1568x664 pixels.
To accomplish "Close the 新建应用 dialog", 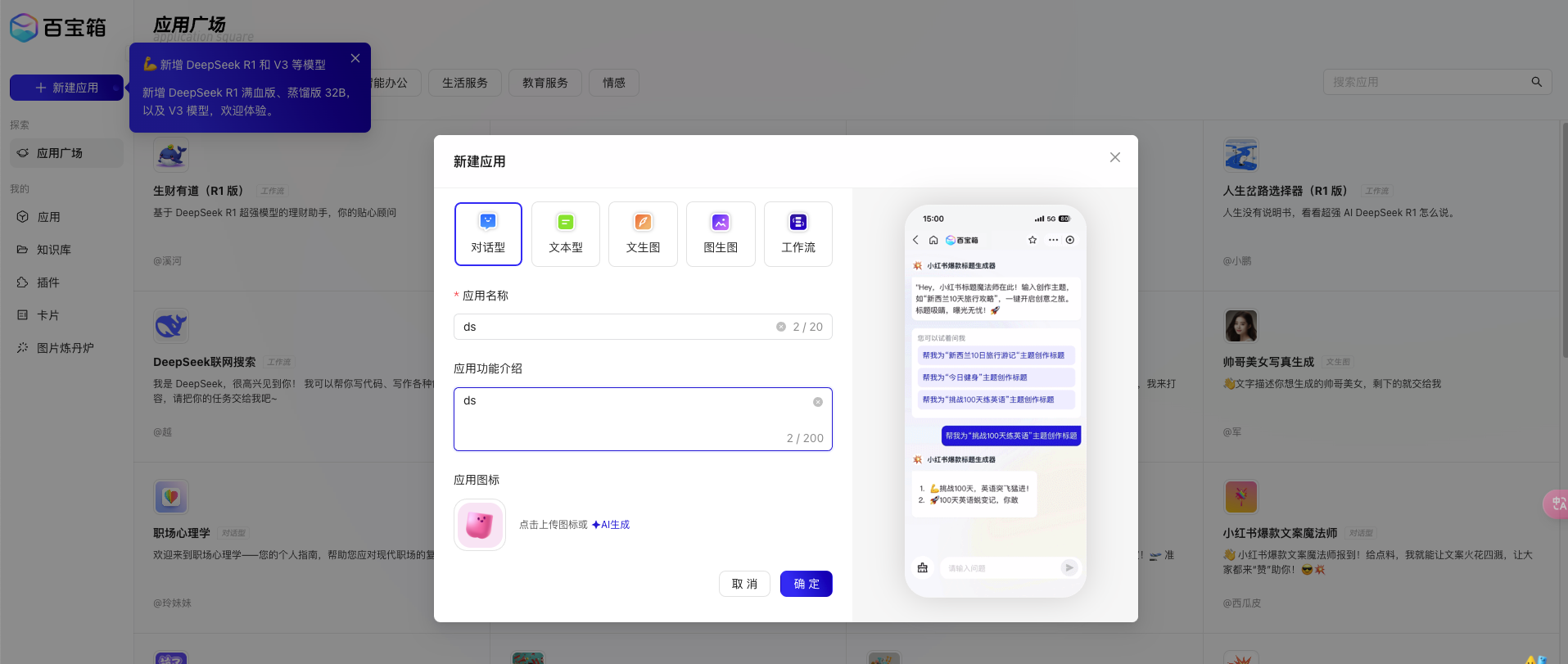I will tap(1115, 157).
